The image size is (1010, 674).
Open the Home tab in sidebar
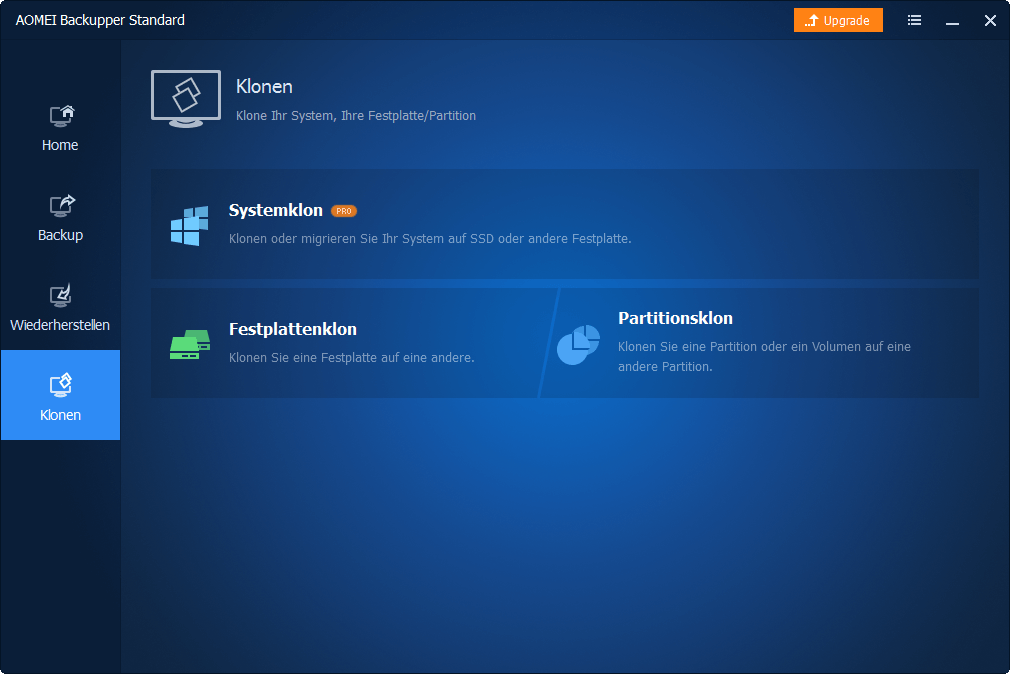pos(60,129)
